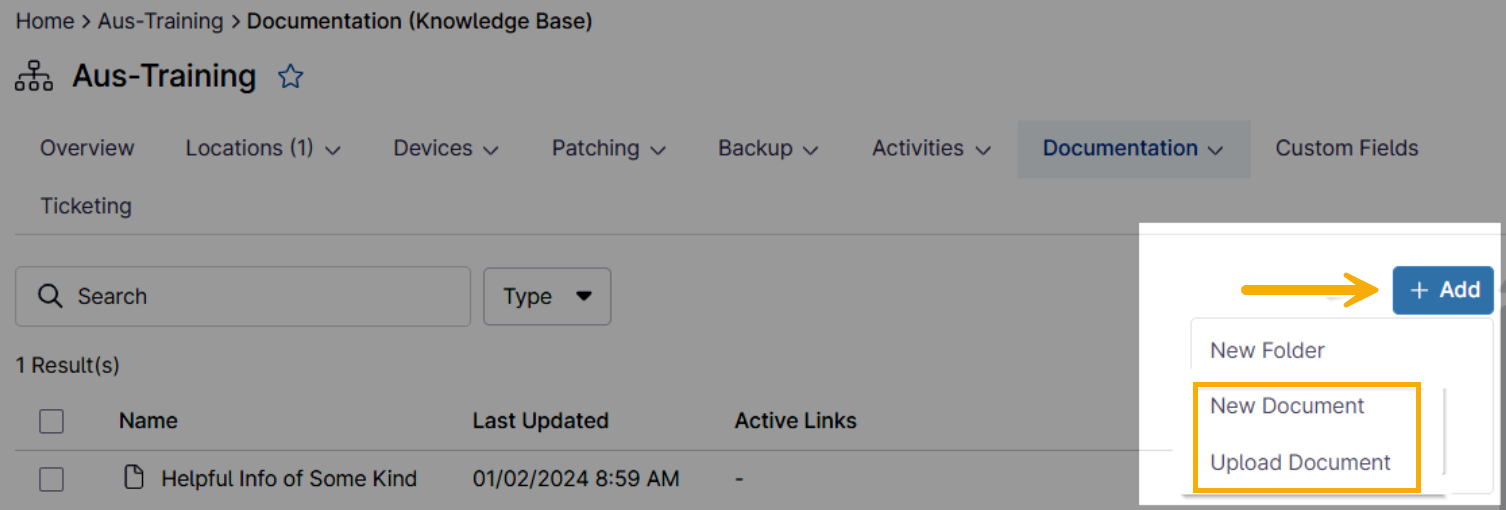Check the Helpful Info of Some Kind row

tap(52, 479)
